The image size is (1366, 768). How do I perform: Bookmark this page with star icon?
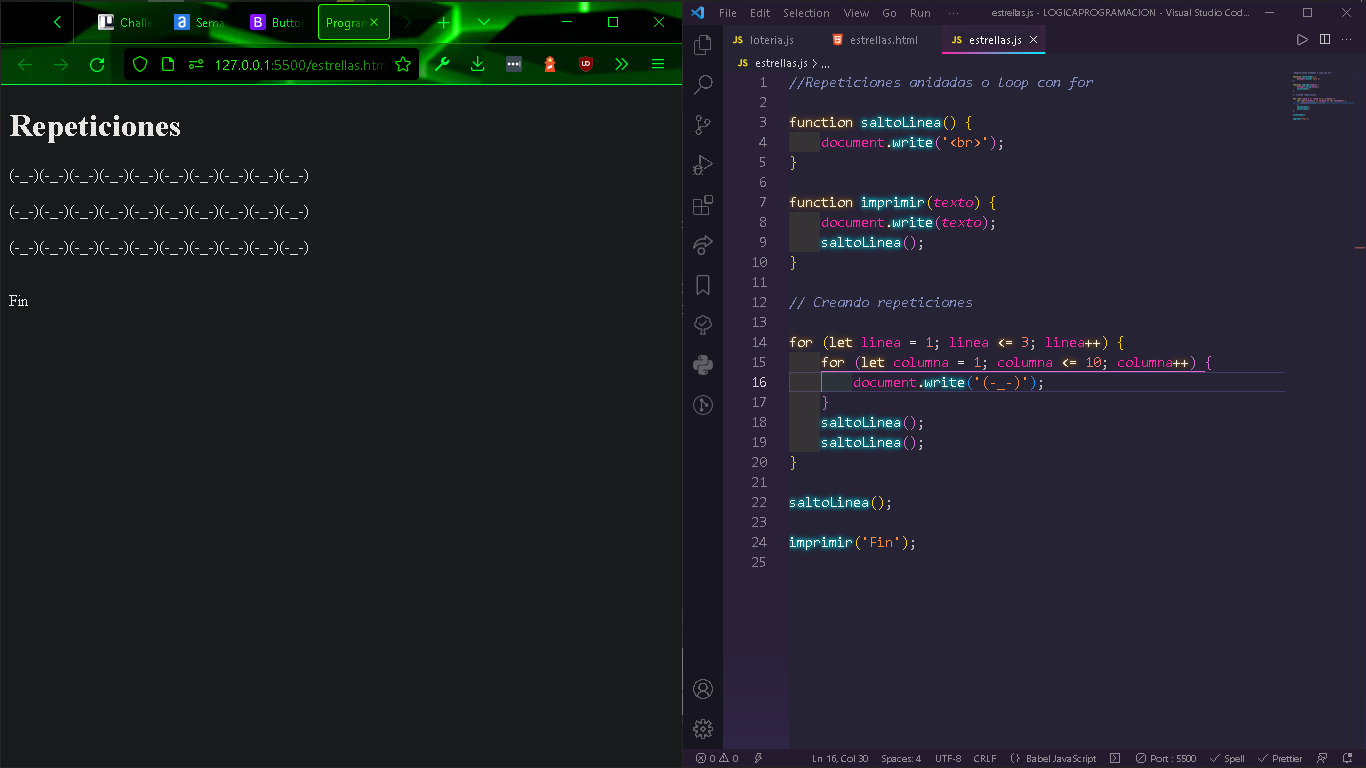pyautogui.click(x=403, y=64)
